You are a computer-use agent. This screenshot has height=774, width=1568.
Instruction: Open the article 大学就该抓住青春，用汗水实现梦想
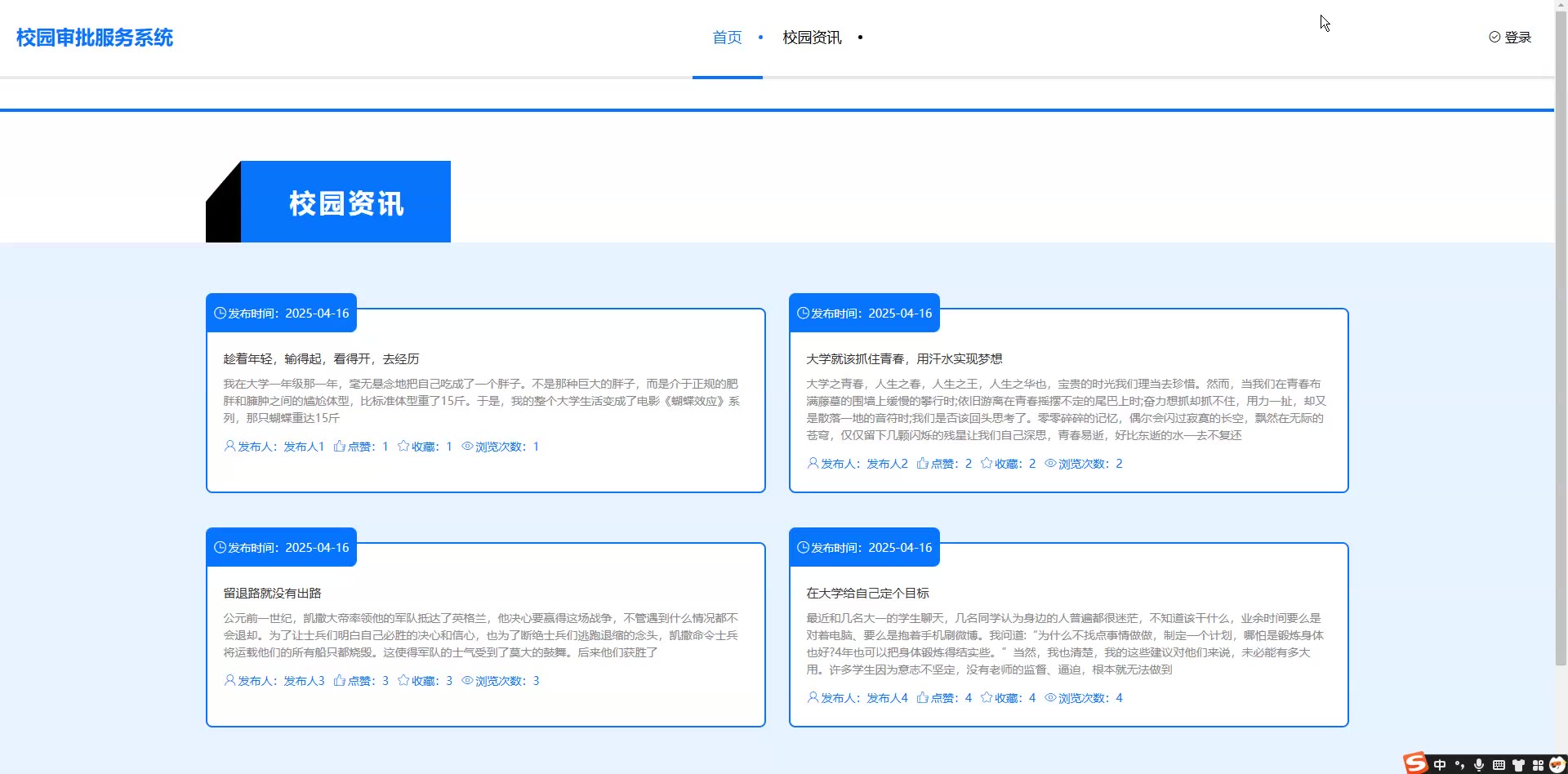point(904,358)
